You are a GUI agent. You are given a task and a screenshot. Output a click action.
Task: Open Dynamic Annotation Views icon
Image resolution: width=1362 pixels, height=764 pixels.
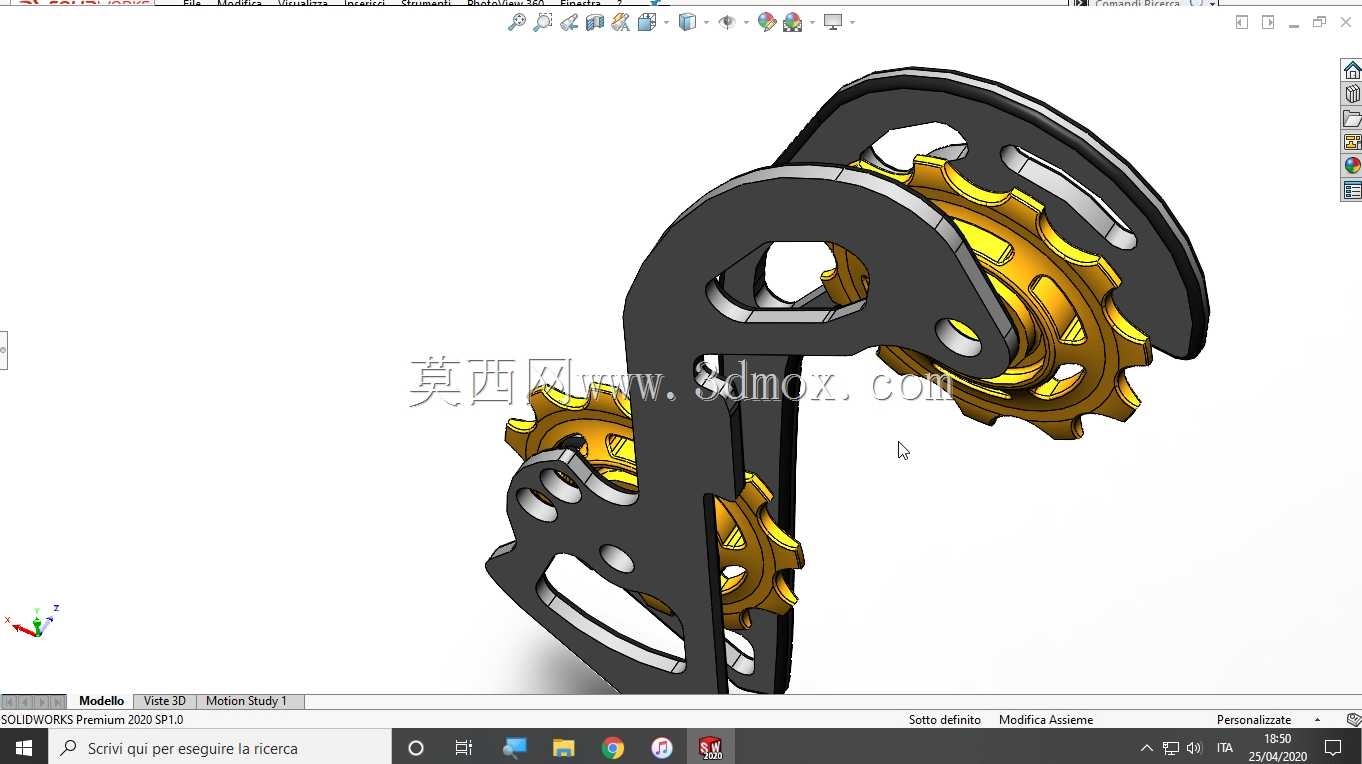coord(621,22)
